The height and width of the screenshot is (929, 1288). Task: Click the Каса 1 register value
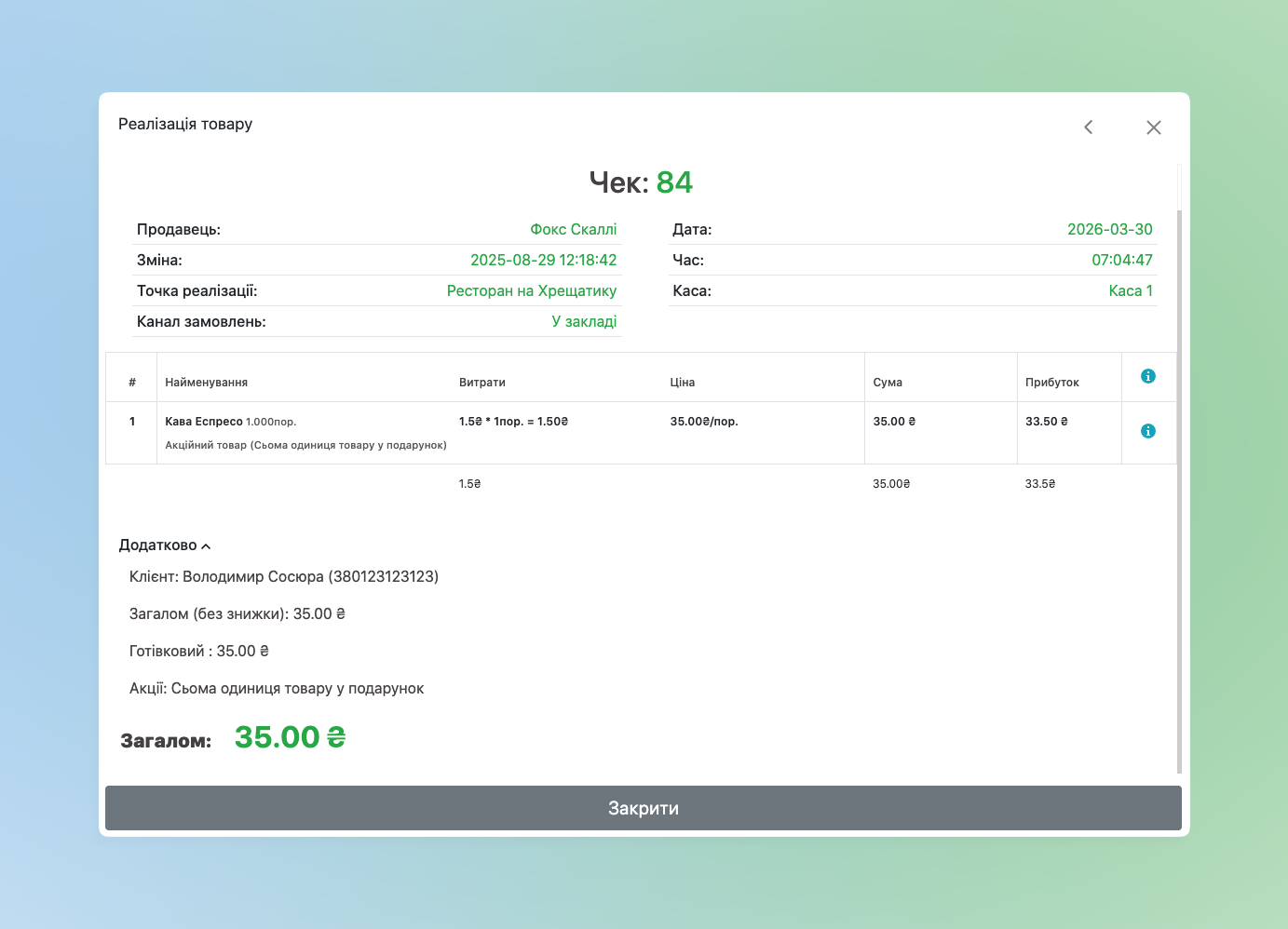pos(1130,291)
